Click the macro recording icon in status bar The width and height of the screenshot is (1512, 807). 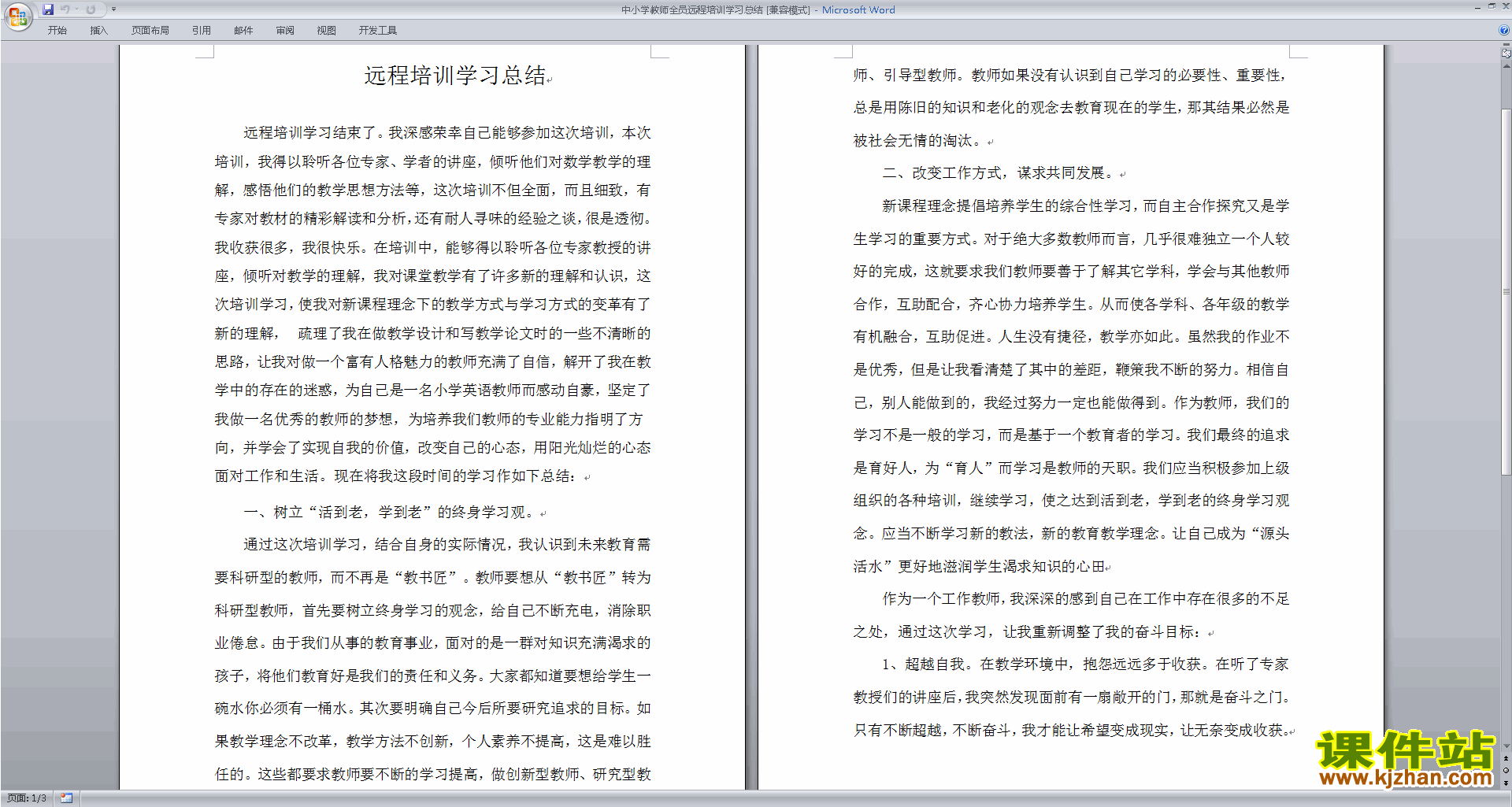pyautogui.click(x=67, y=798)
